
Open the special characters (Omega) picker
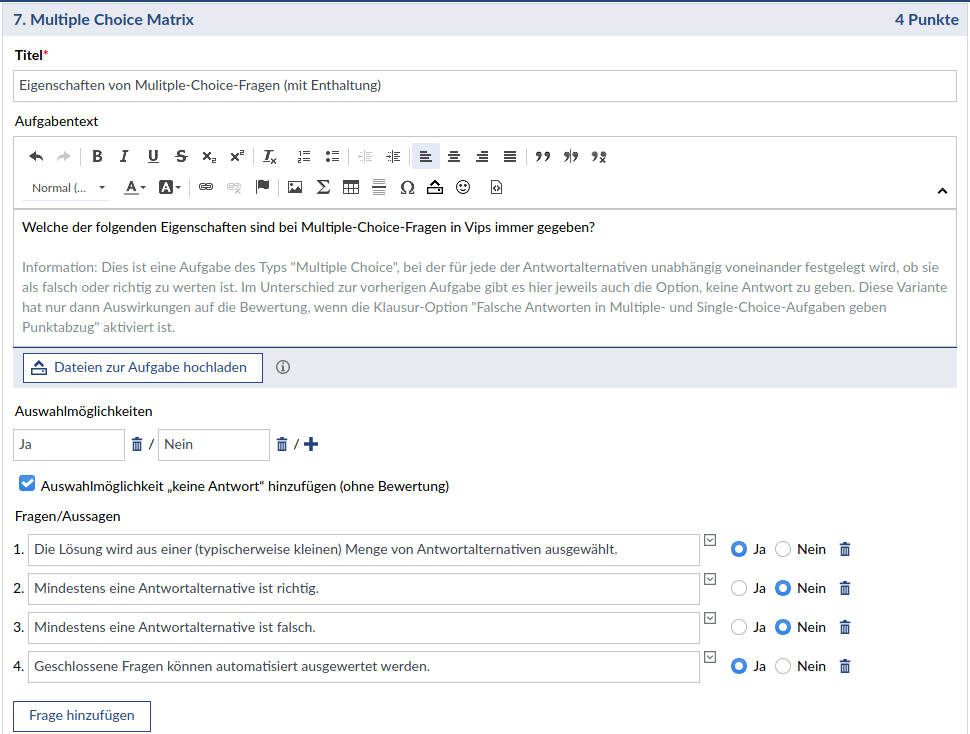(407, 187)
